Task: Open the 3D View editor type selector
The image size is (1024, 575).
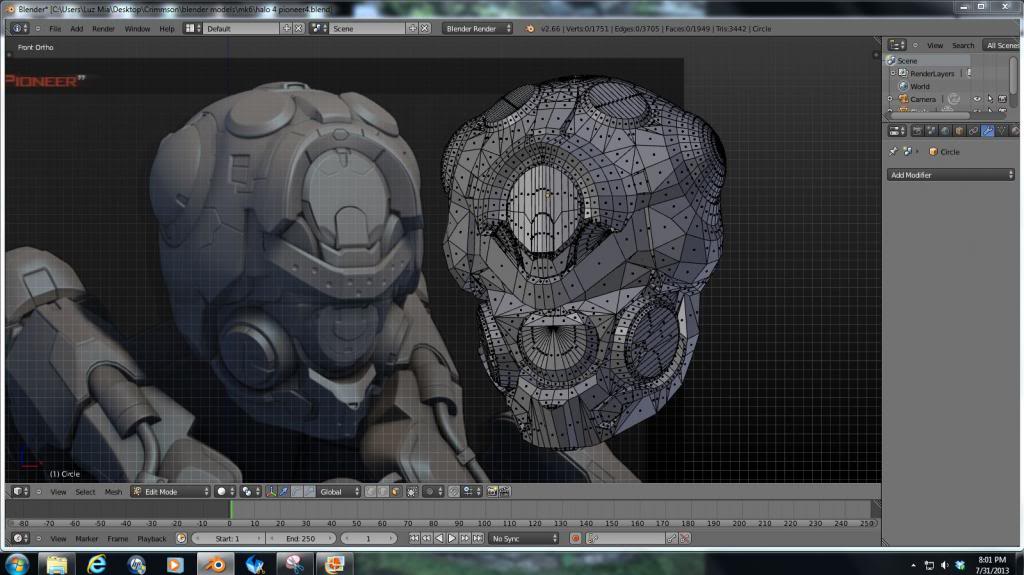Action: tap(20, 491)
